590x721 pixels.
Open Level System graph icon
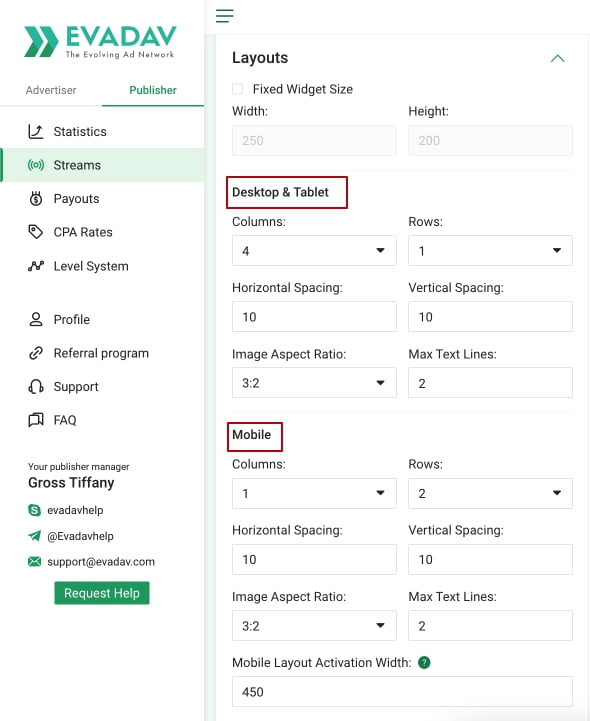[x=36, y=266]
